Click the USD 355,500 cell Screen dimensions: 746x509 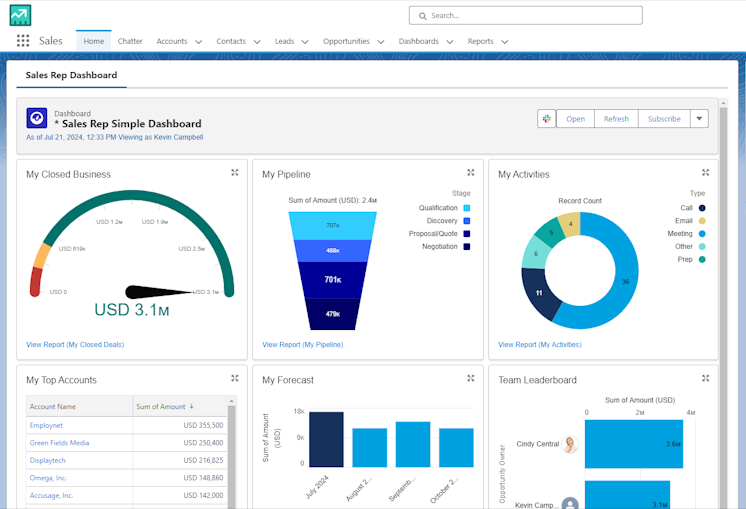[x=180, y=425]
